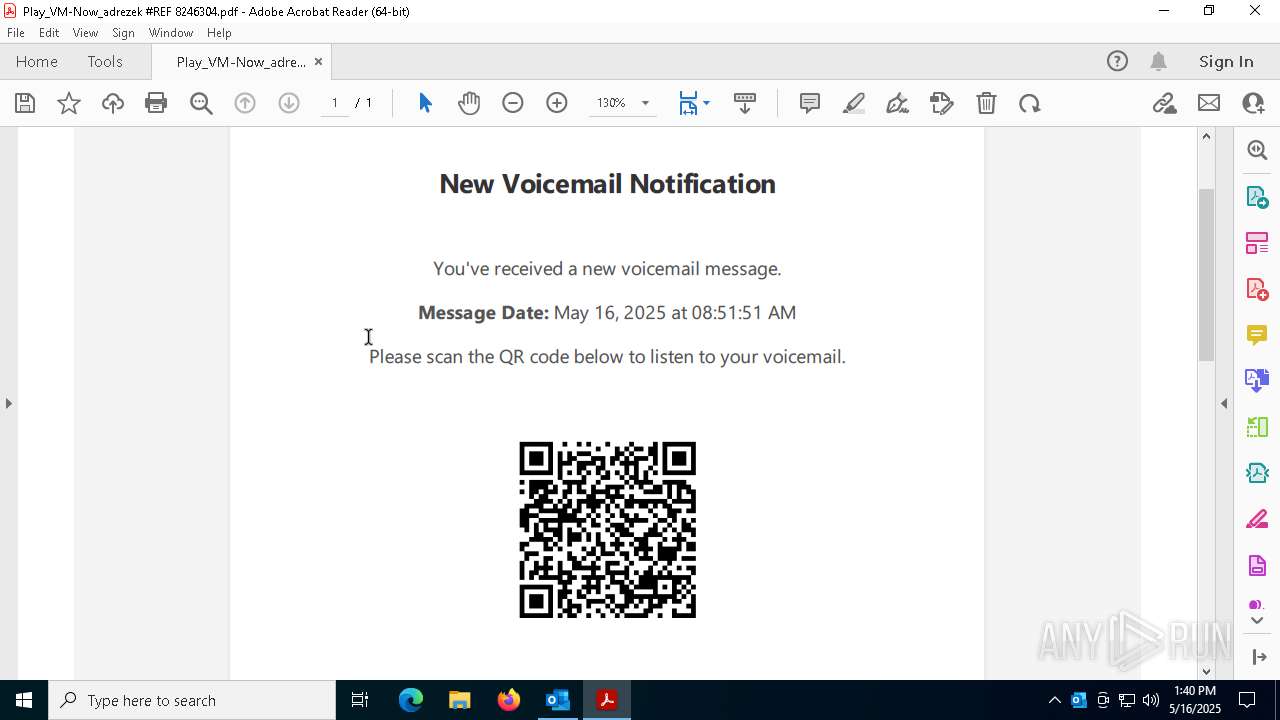Hide the tools pane with the arrow-bar icon
Screen dimensions: 1280x720
[1258, 657]
